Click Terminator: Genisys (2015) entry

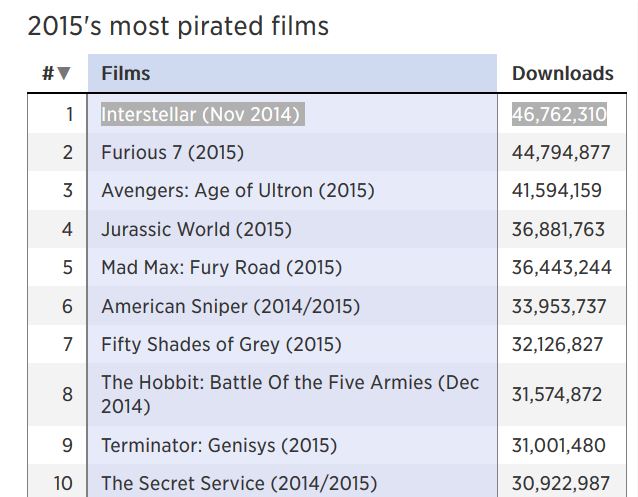(219, 445)
